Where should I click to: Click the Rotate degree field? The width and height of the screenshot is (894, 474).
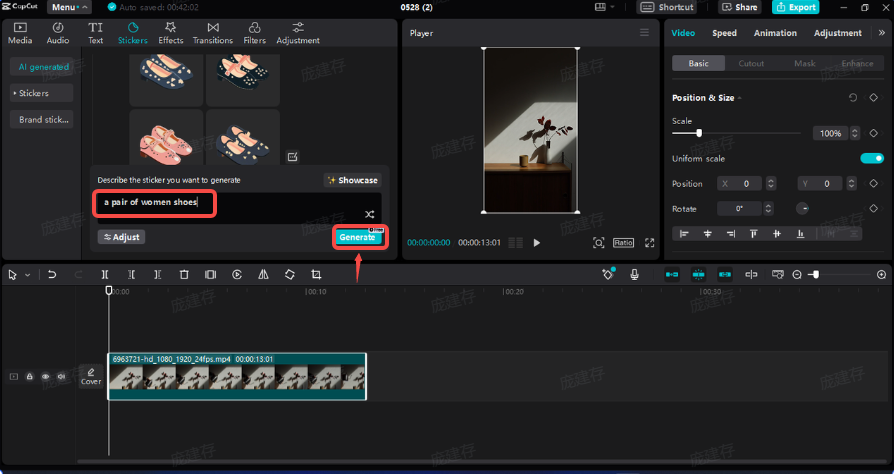click(739, 209)
